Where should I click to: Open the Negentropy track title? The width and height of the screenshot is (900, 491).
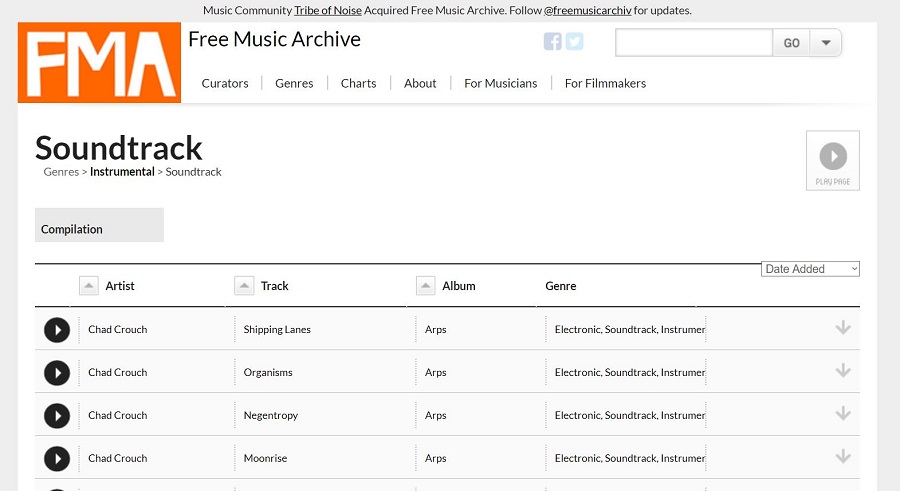tap(271, 415)
